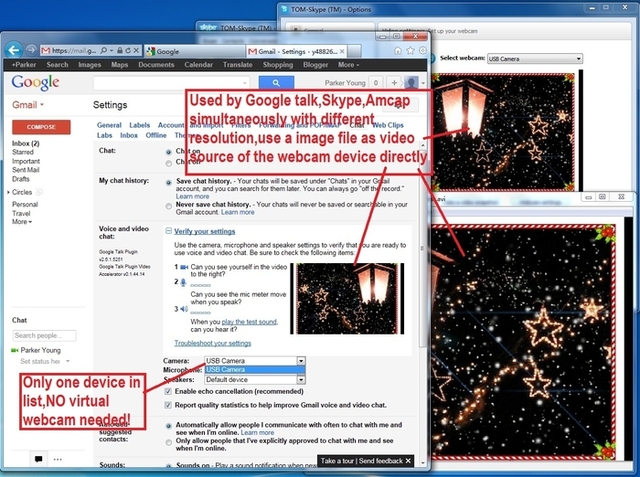The width and height of the screenshot is (640, 477).
Task: Enable echo cancellation checkbox
Action: pos(168,391)
